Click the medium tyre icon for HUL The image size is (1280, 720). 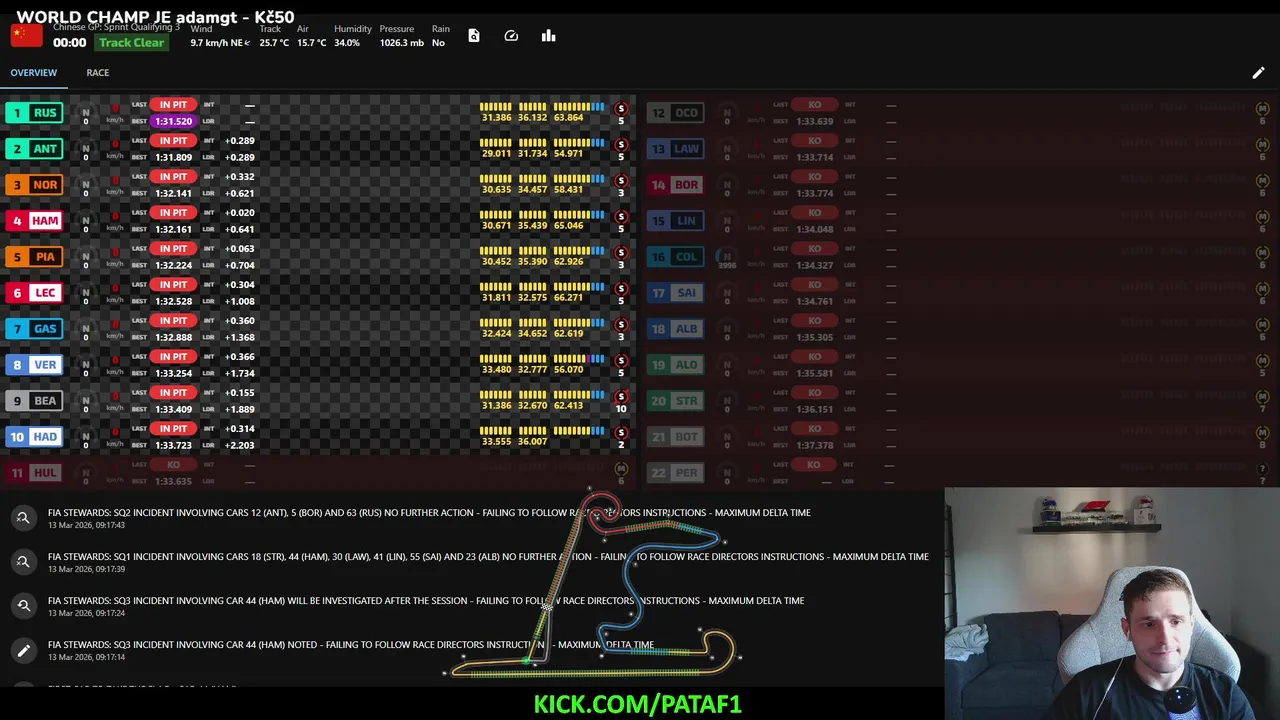621,469
